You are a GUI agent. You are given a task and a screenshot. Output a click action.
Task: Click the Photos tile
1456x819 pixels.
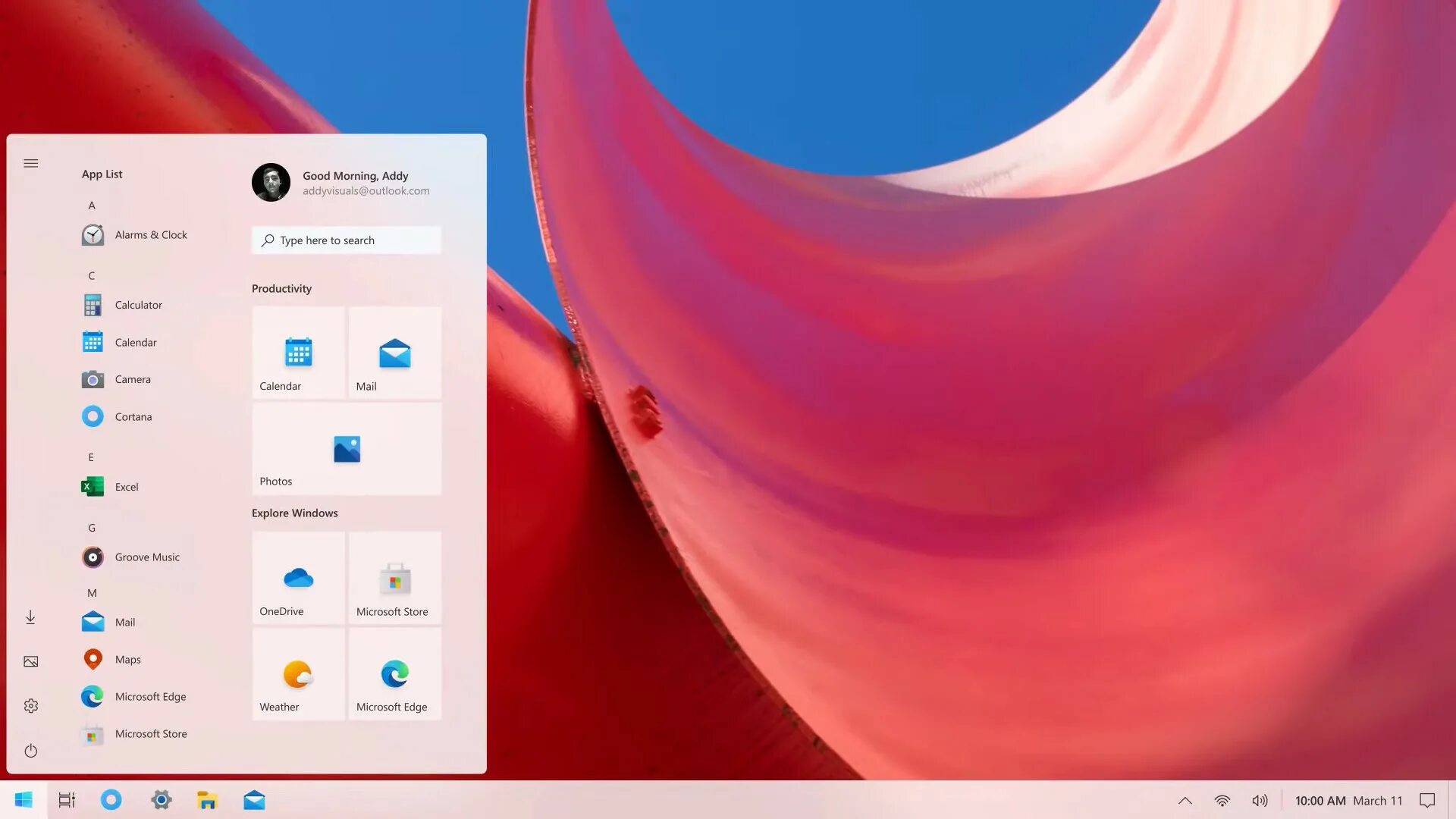coord(347,449)
